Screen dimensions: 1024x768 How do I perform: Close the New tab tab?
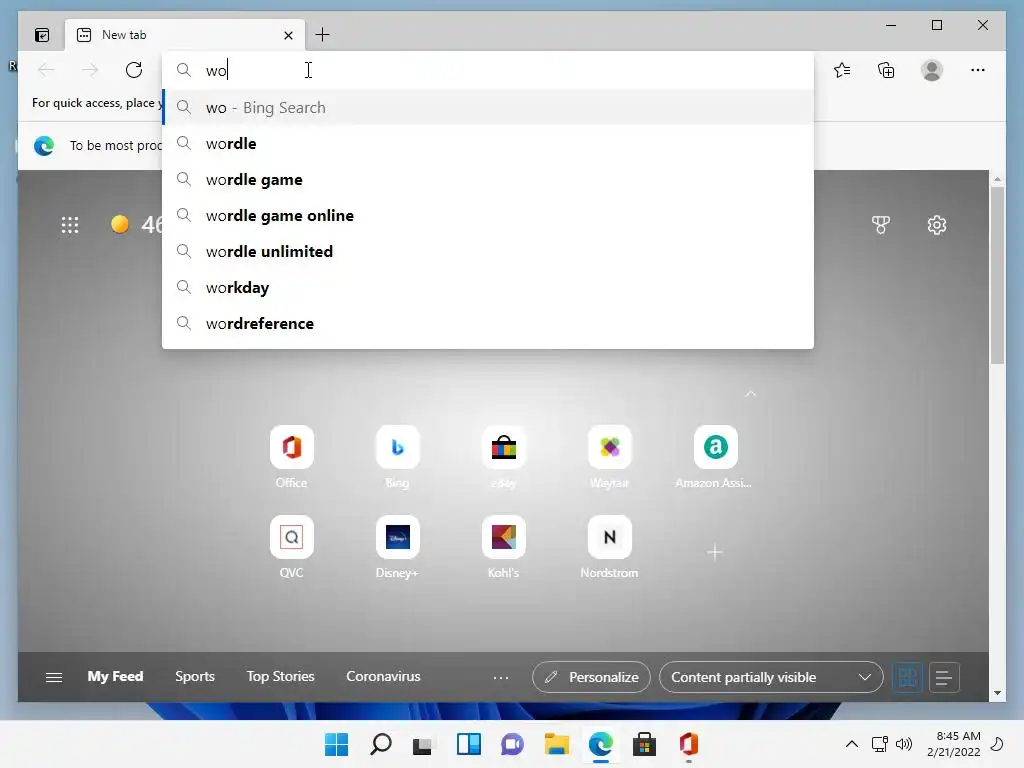(x=288, y=35)
